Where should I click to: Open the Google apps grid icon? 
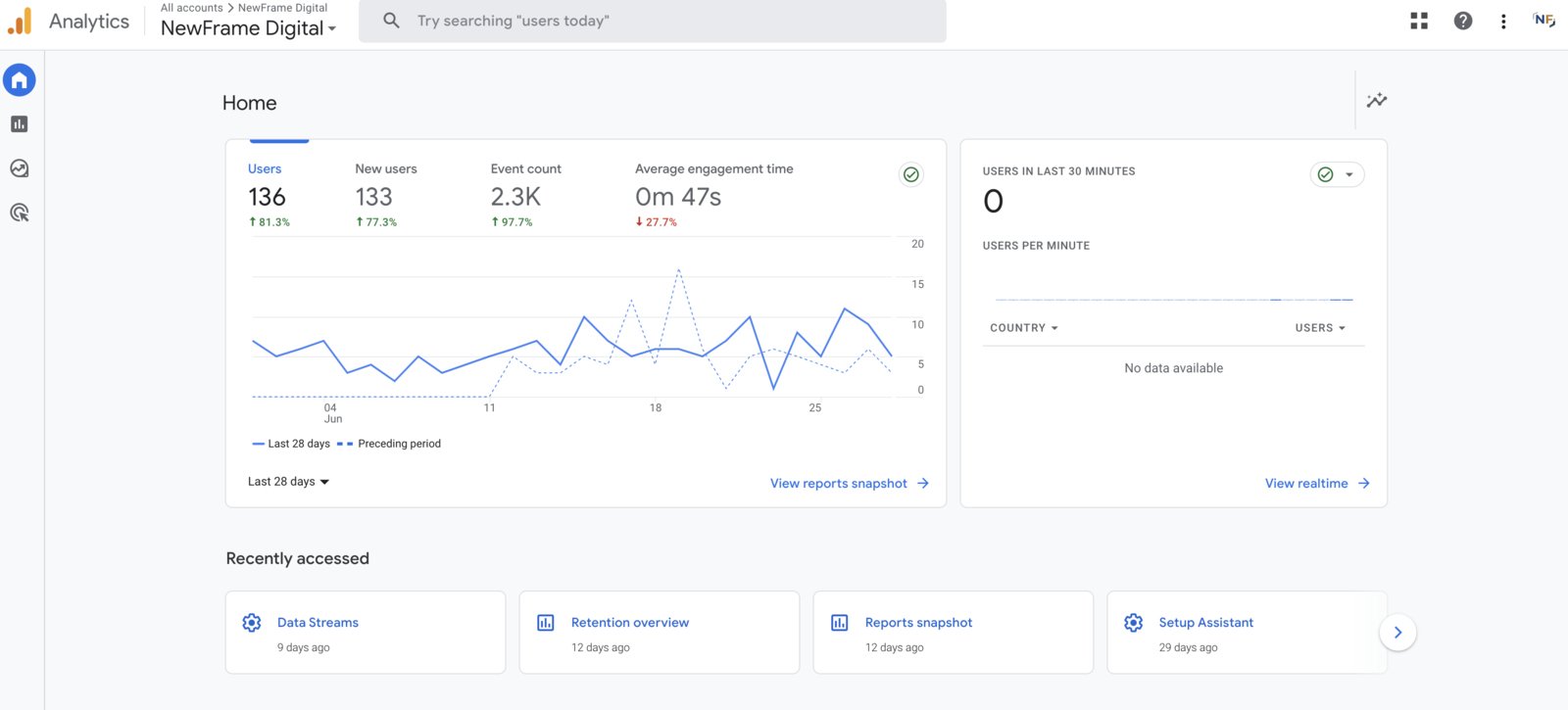pyautogui.click(x=1419, y=21)
